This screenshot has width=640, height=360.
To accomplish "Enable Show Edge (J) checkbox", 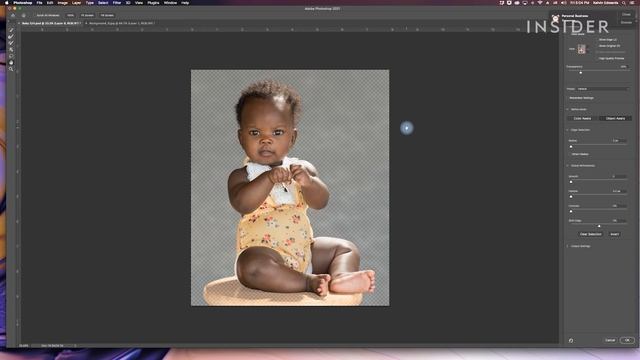I will pyautogui.click(x=607, y=40).
